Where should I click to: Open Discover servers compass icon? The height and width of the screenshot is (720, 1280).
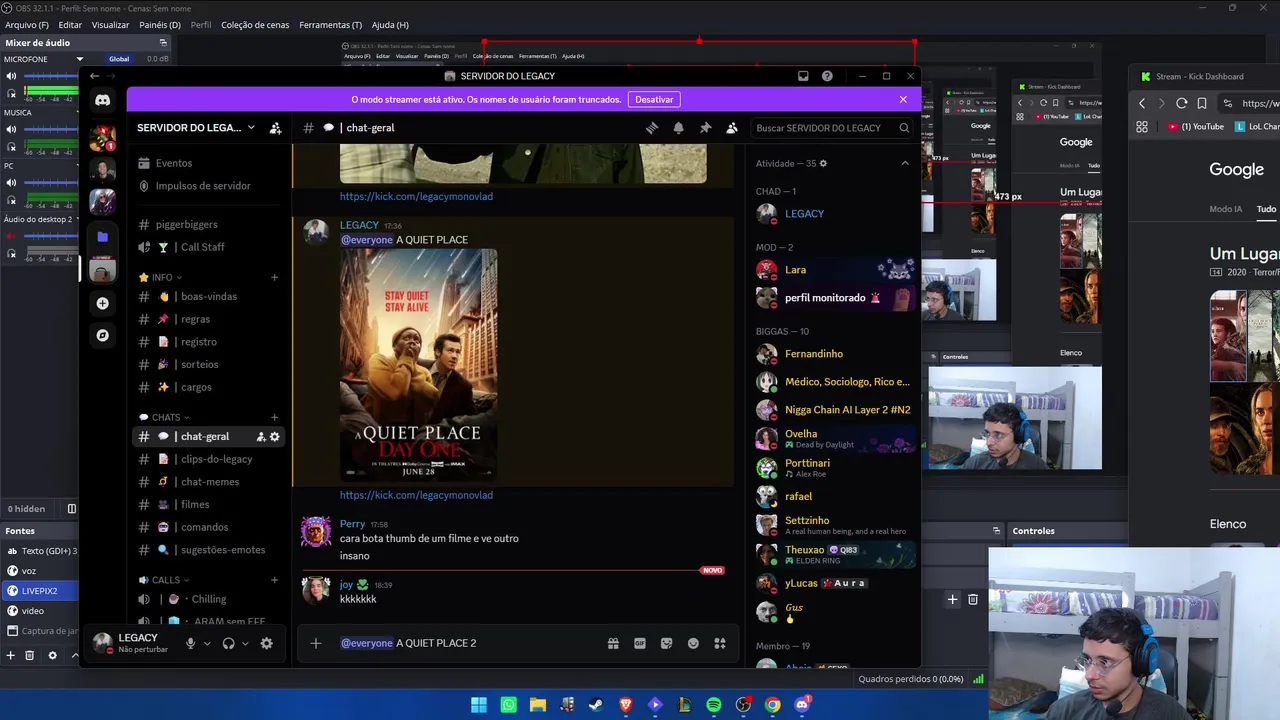coord(102,336)
